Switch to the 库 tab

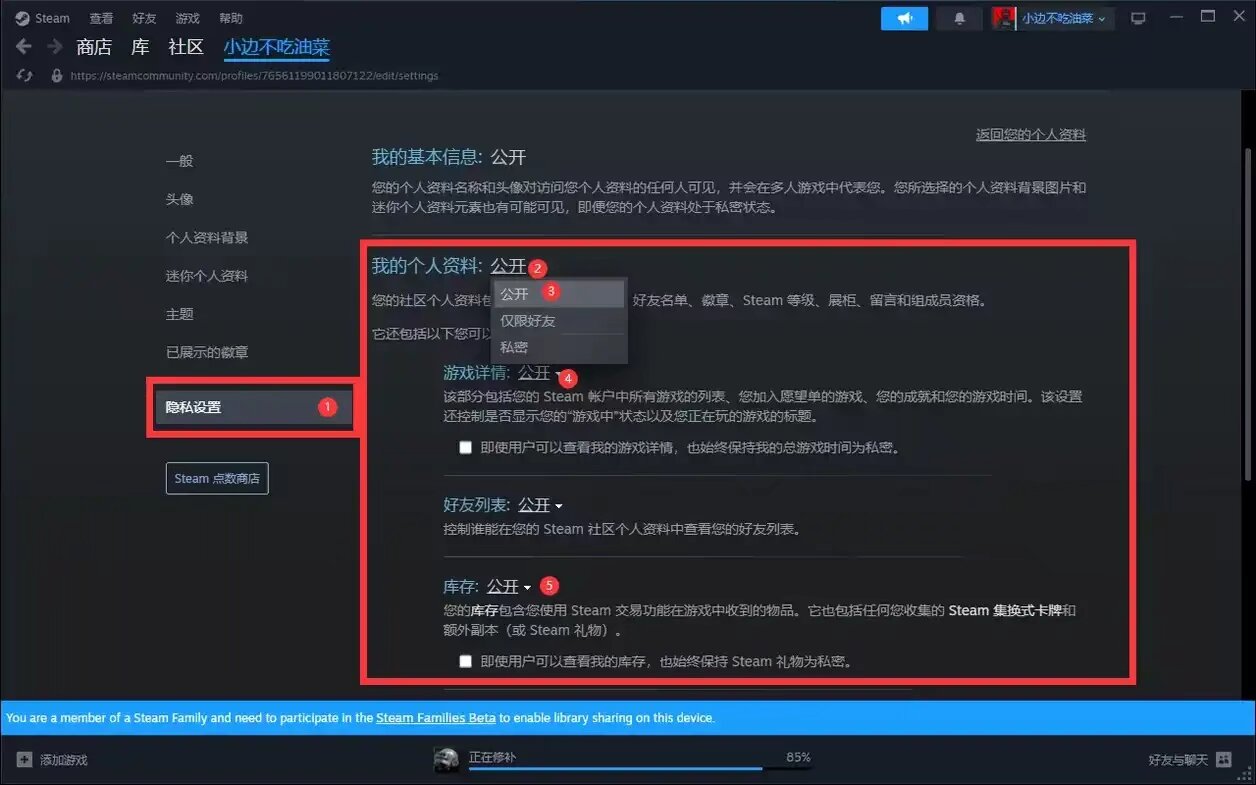[x=140, y=47]
